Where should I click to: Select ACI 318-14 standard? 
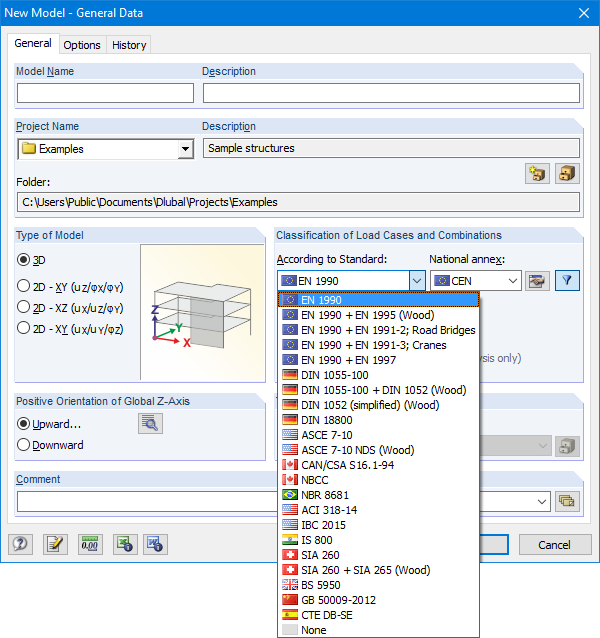click(x=378, y=510)
